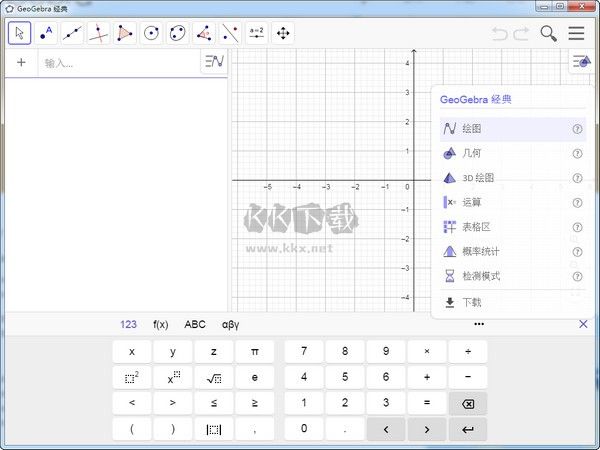The width and height of the screenshot is (600, 450).
Task: Select the Line tool
Action: pos(72,33)
